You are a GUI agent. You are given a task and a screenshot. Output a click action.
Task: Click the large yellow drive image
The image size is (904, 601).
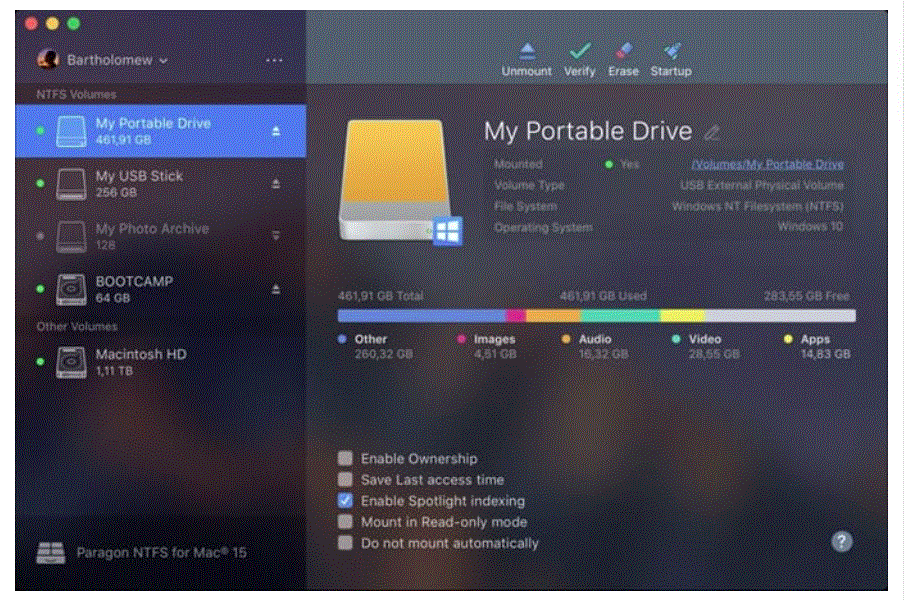396,180
